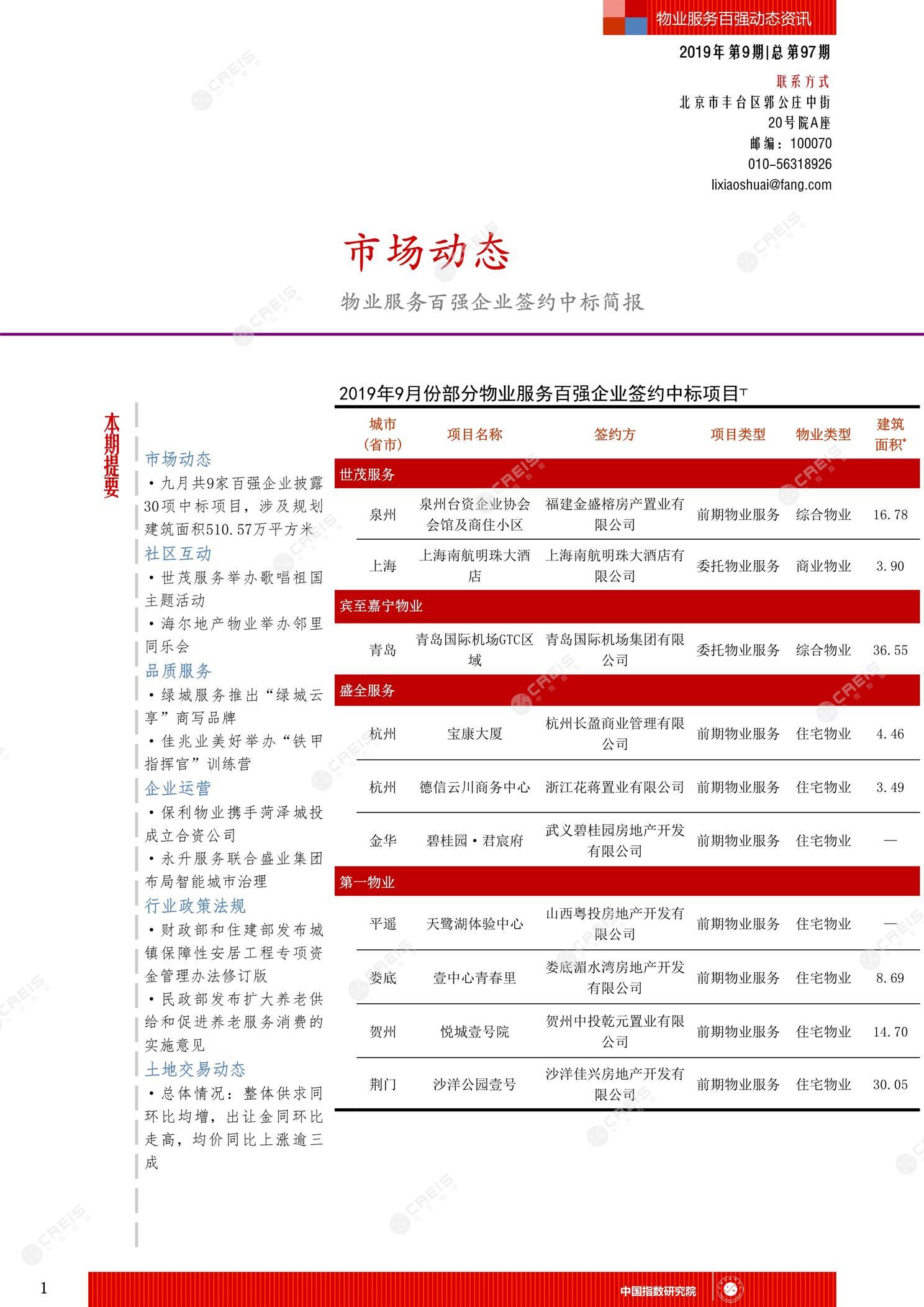Click the blue 市场动态 sidebar heading
Screen dimensions: 924x1307
pos(178,459)
